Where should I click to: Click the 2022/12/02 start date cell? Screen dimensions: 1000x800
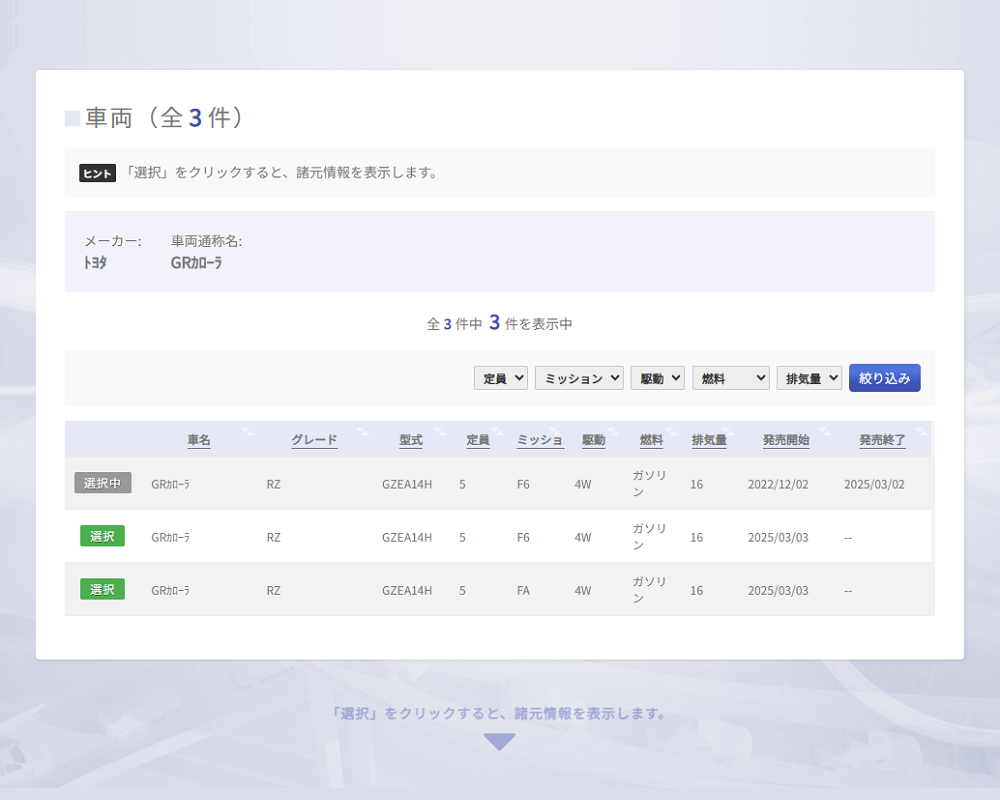(x=778, y=484)
